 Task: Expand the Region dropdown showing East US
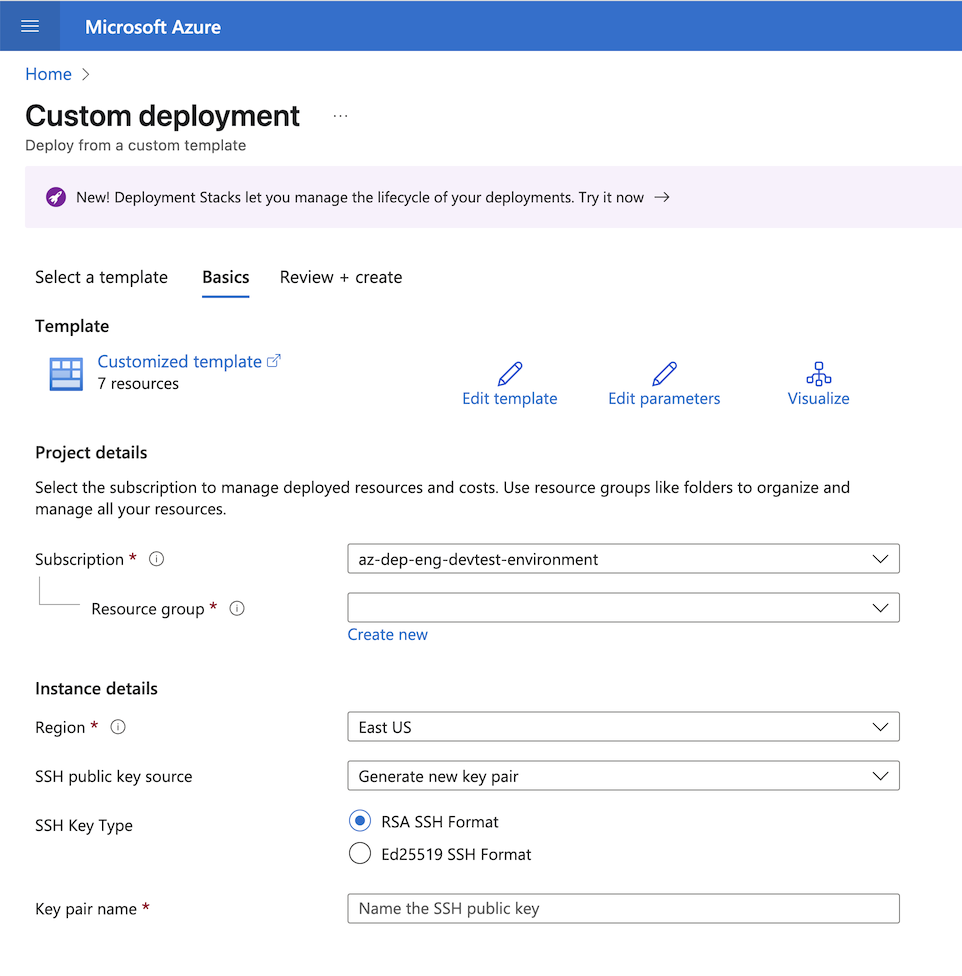[623, 727]
